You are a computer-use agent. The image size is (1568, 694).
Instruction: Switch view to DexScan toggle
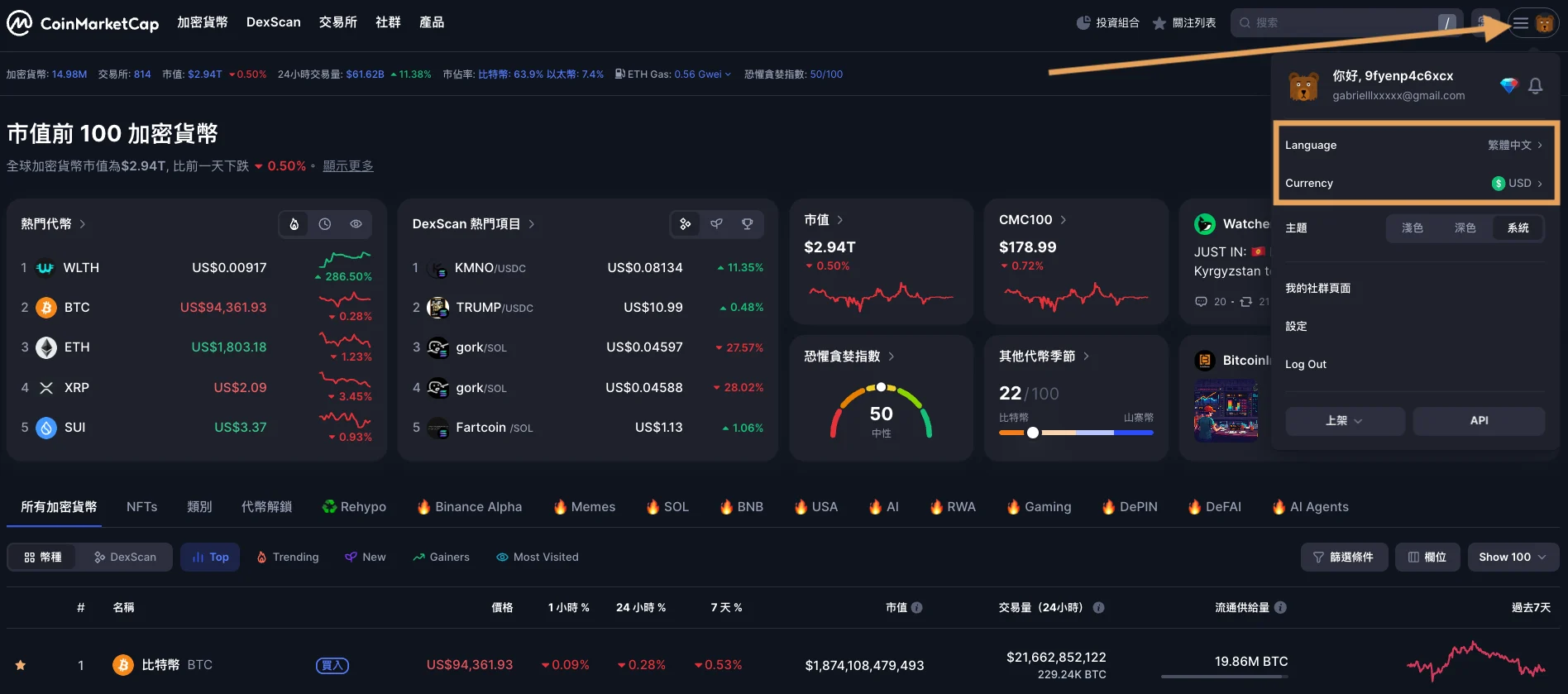(x=125, y=558)
